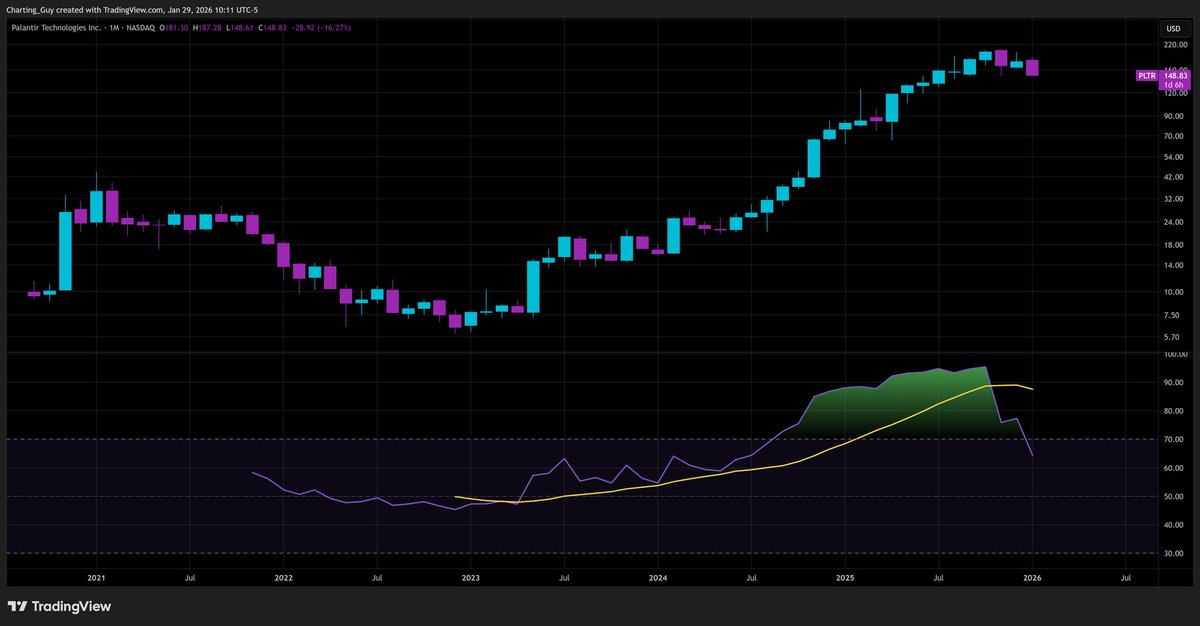1200x626 pixels.
Task: Click the 1d 6h countdown label
Action: 1173,85
